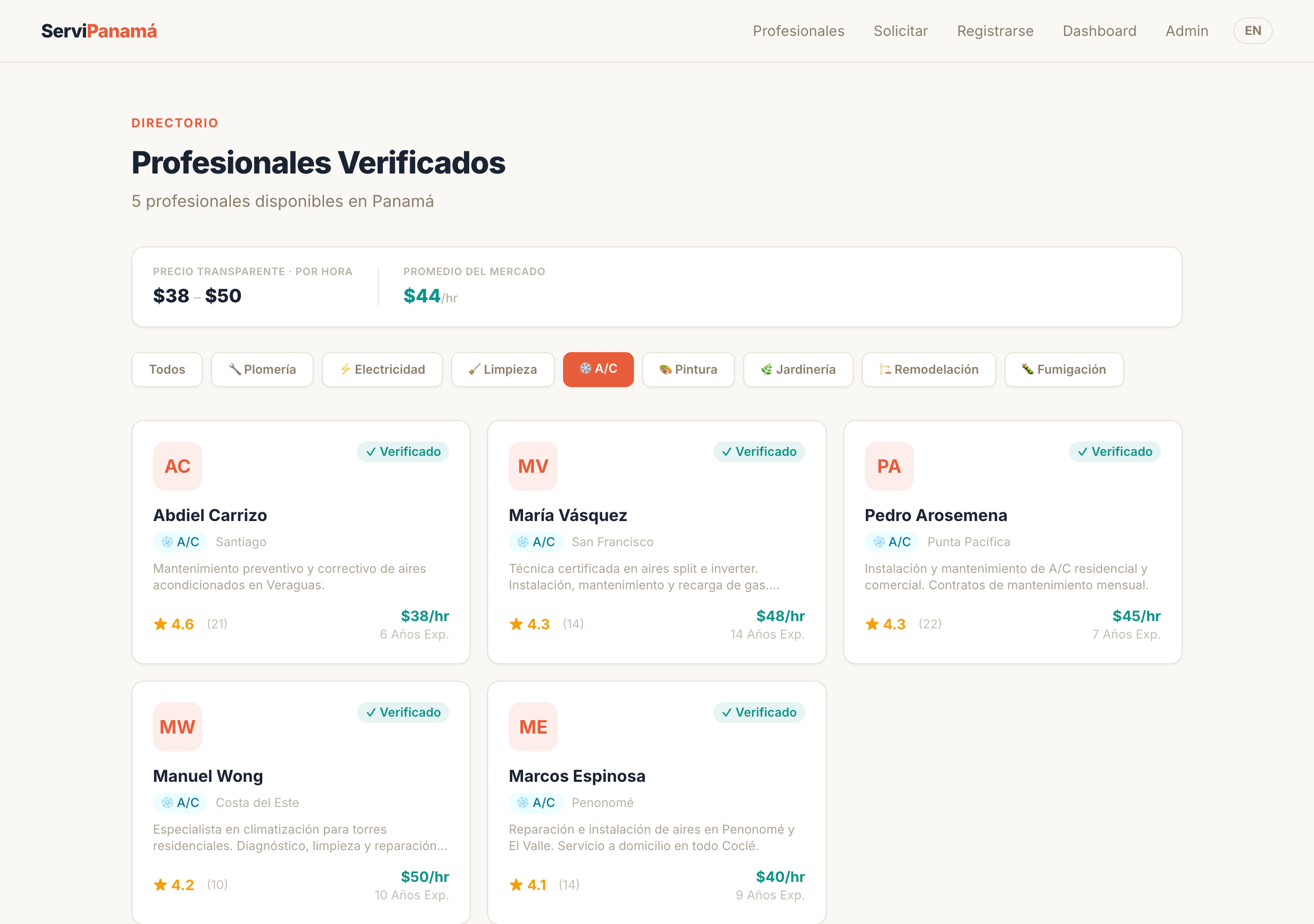
Task: Filter by Limpieza category
Action: (x=503, y=369)
